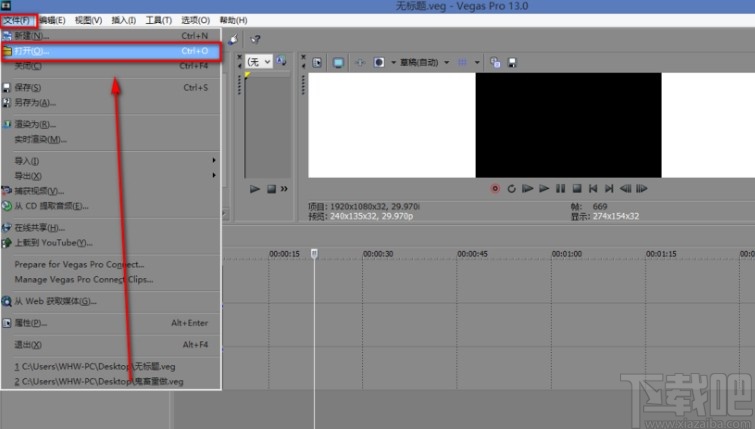Choose 关闭(C) in the File menu
Screen dimensions: 755x429
[x=111, y=66]
